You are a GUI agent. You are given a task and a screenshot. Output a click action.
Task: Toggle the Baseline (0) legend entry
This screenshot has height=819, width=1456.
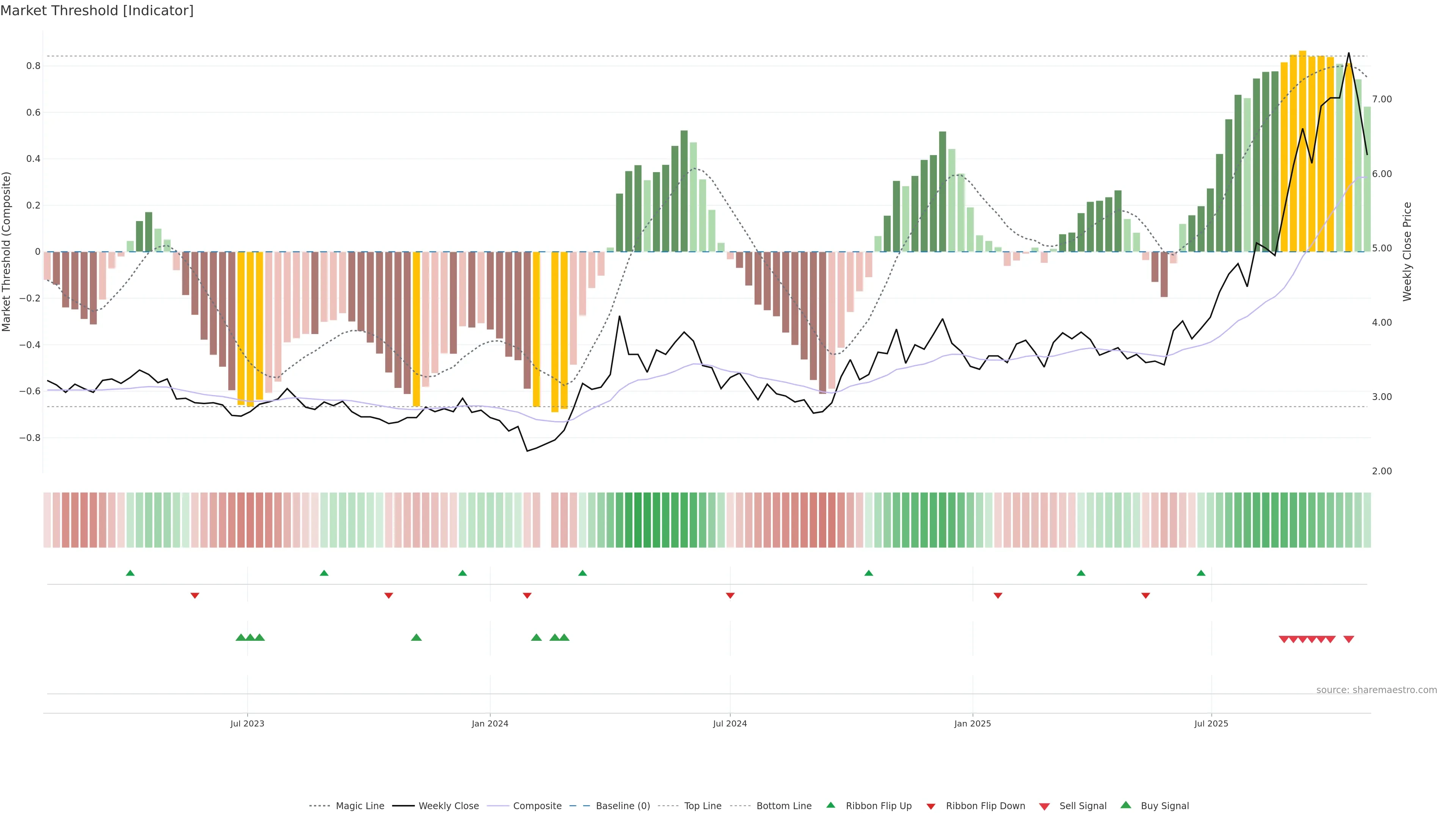tap(623, 806)
